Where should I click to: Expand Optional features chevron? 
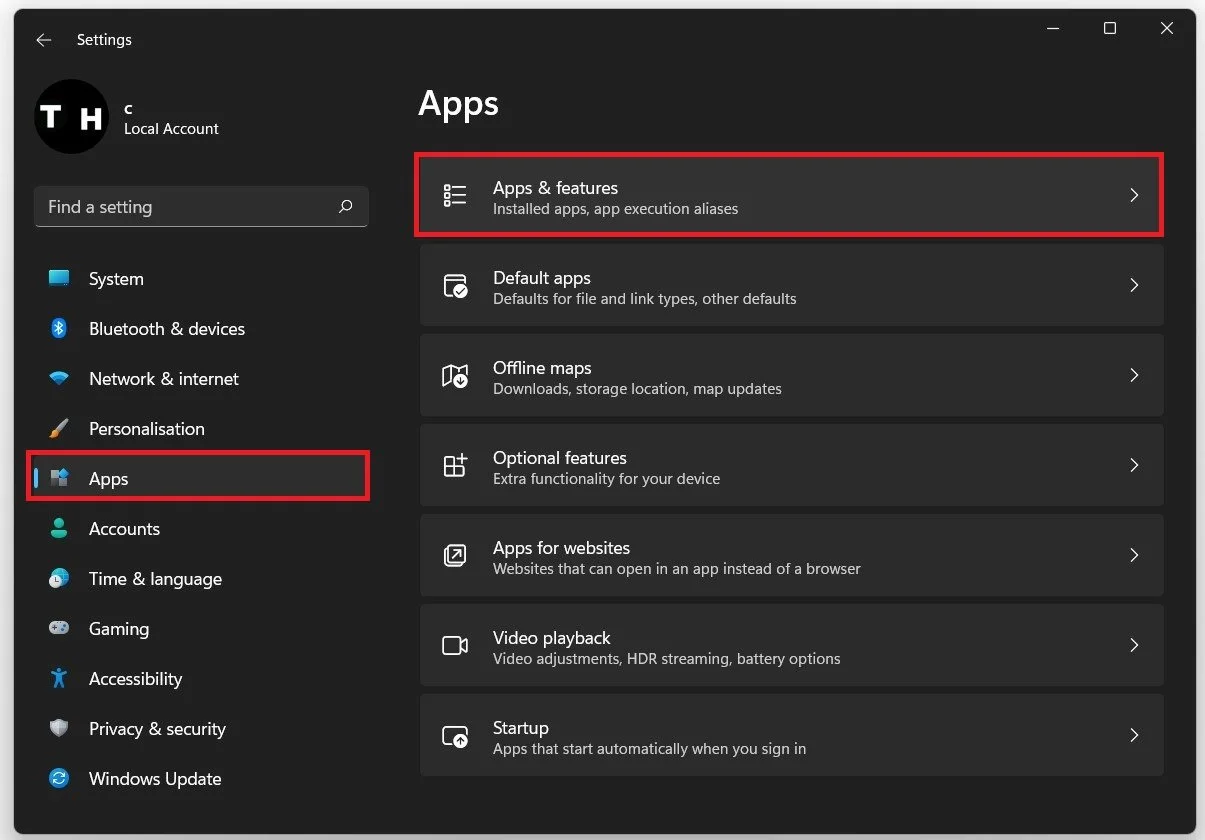(x=1134, y=465)
